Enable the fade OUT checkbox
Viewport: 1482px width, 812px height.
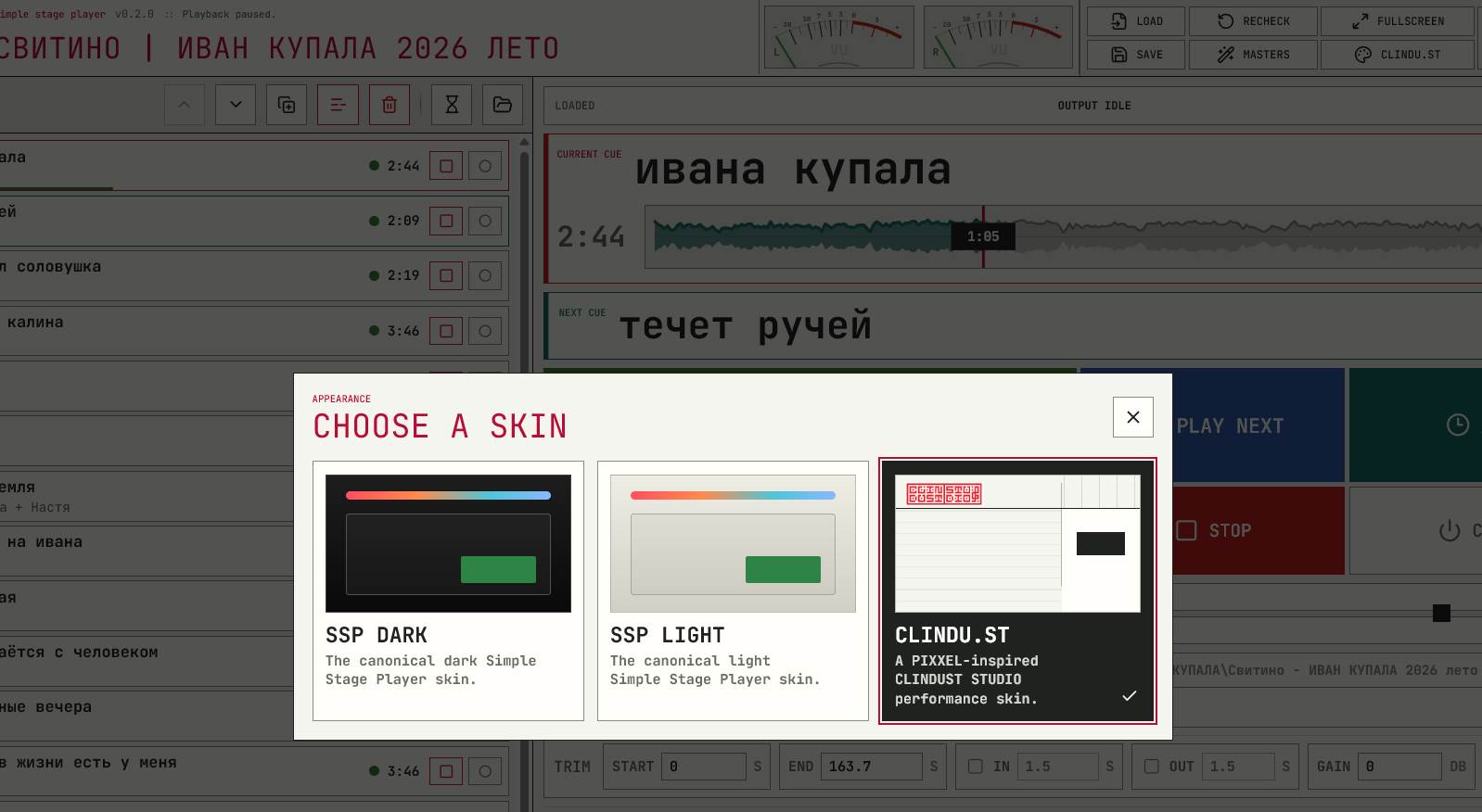(1152, 767)
